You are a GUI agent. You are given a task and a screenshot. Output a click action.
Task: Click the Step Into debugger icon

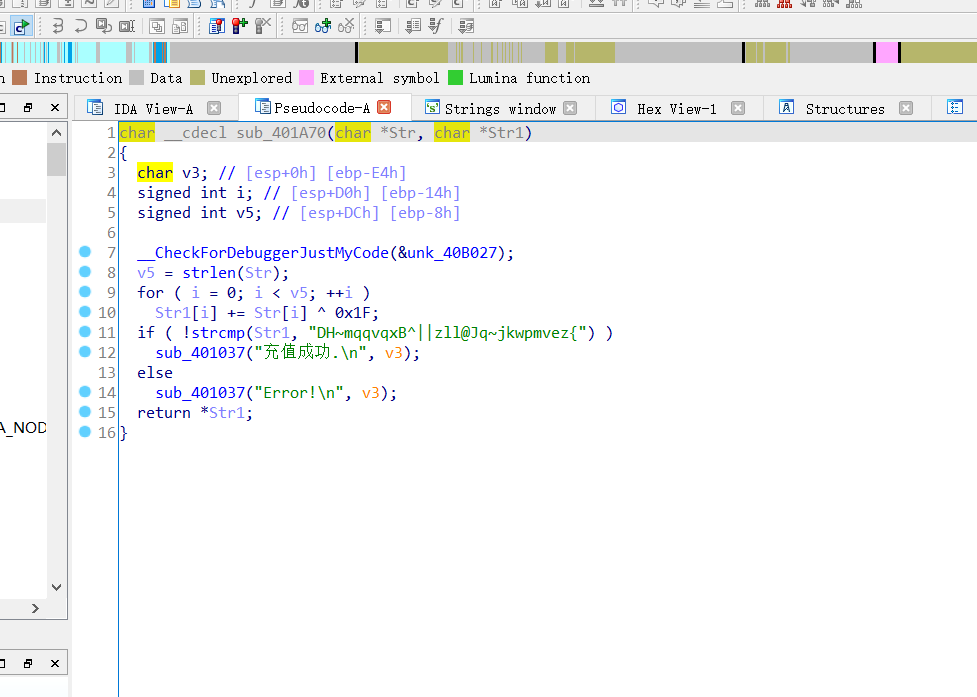click(58, 26)
